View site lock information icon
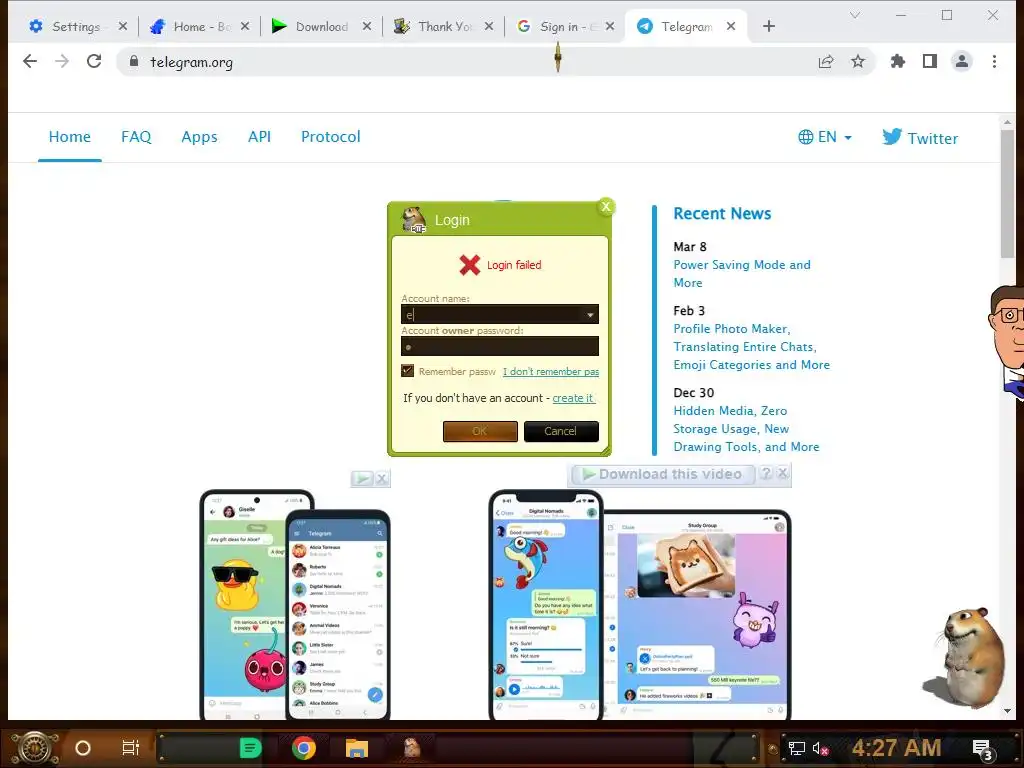Image resolution: width=1024 pixels, height=768 pixels. point(134,61)
